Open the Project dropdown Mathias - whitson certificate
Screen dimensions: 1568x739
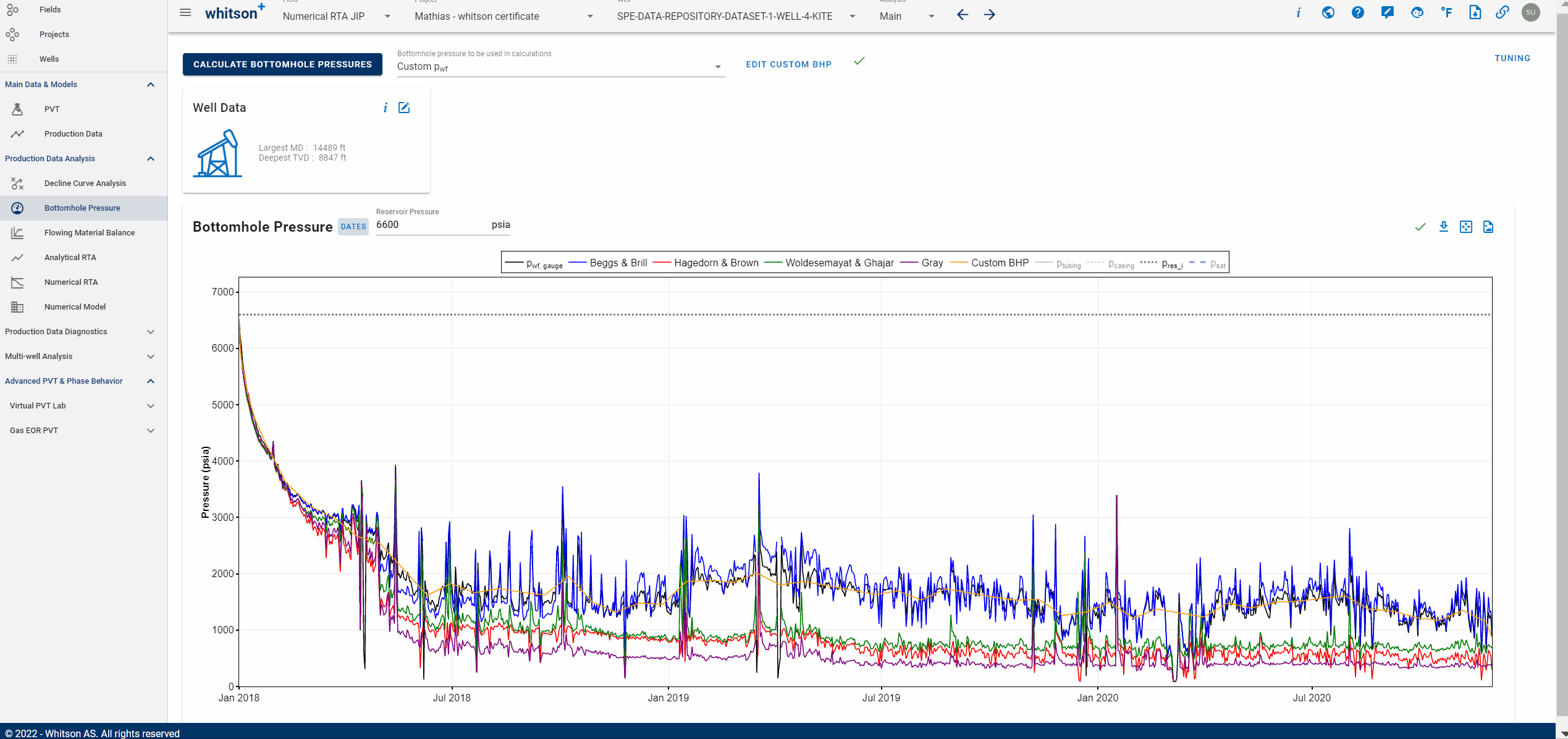pos(504,16)
